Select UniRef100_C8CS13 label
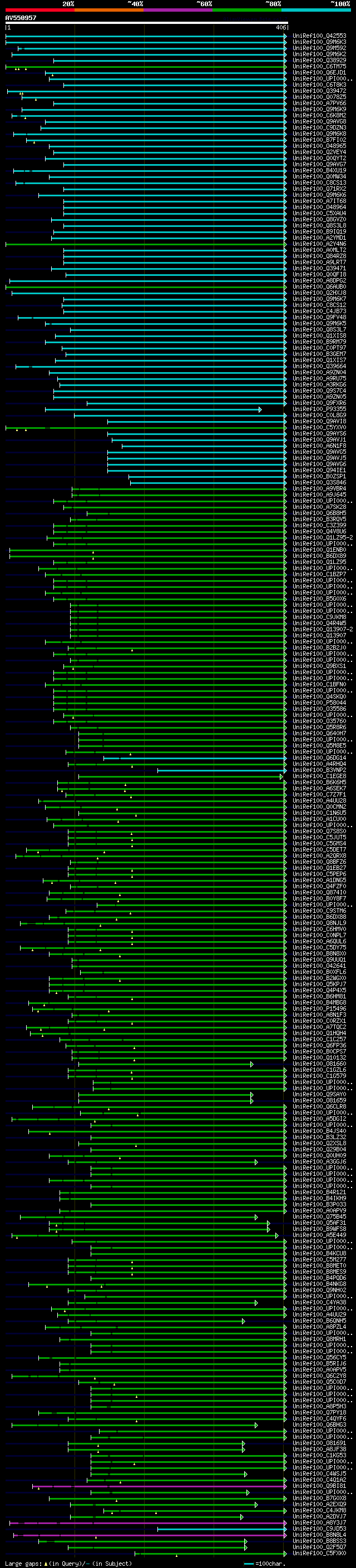 (319, 182)
